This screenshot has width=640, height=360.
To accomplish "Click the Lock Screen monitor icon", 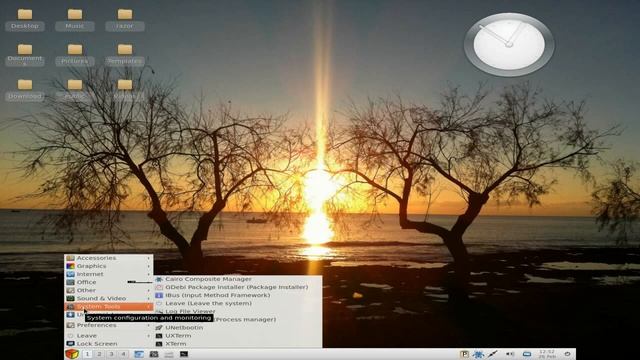I will click(x=71, y=344).
